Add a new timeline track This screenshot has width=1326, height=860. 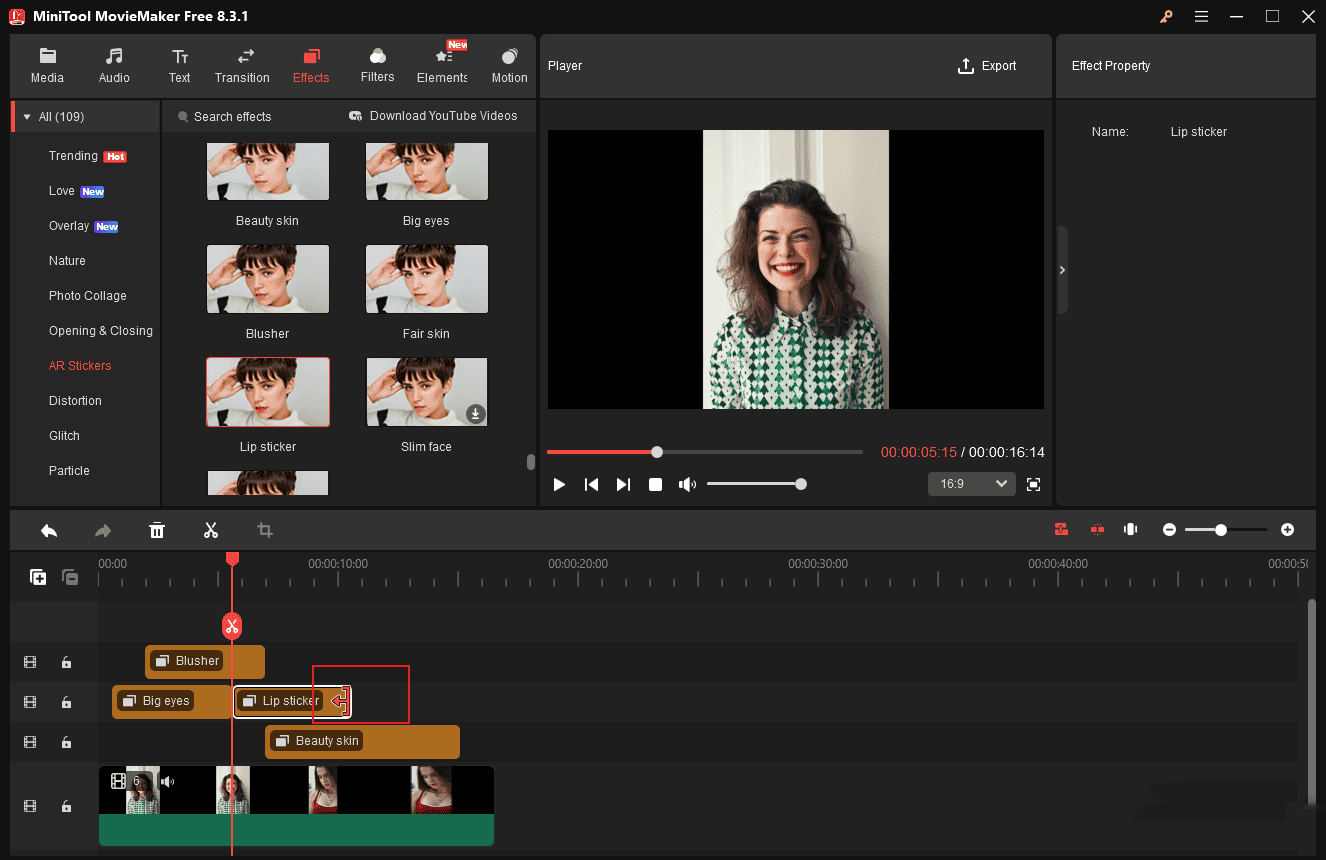coord(38,577)
